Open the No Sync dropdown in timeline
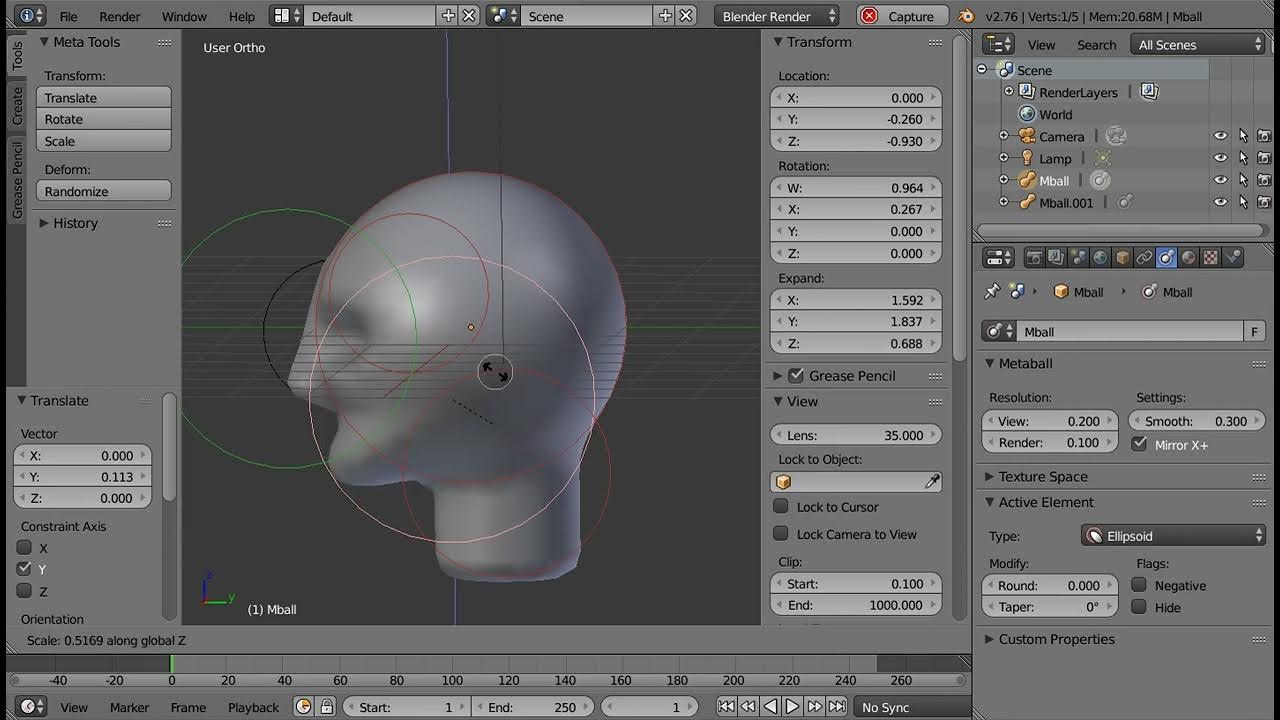Viewport: 1280px width, 720px height. coord(912,707)
